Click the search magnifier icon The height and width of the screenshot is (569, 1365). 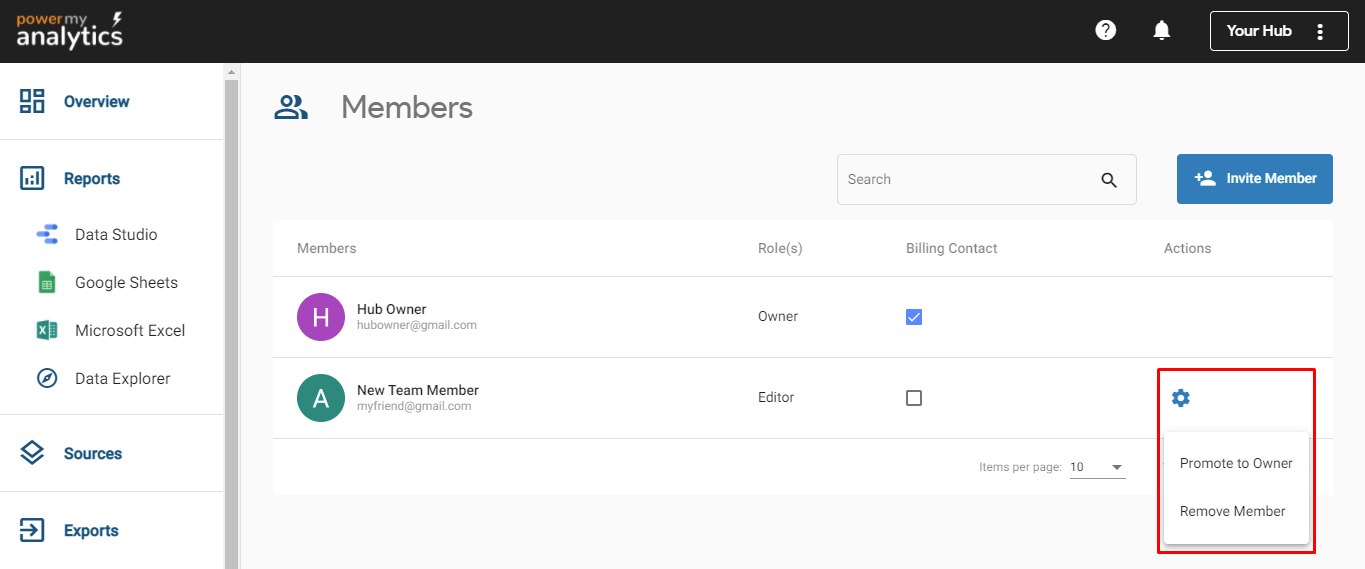point(1108,180)
